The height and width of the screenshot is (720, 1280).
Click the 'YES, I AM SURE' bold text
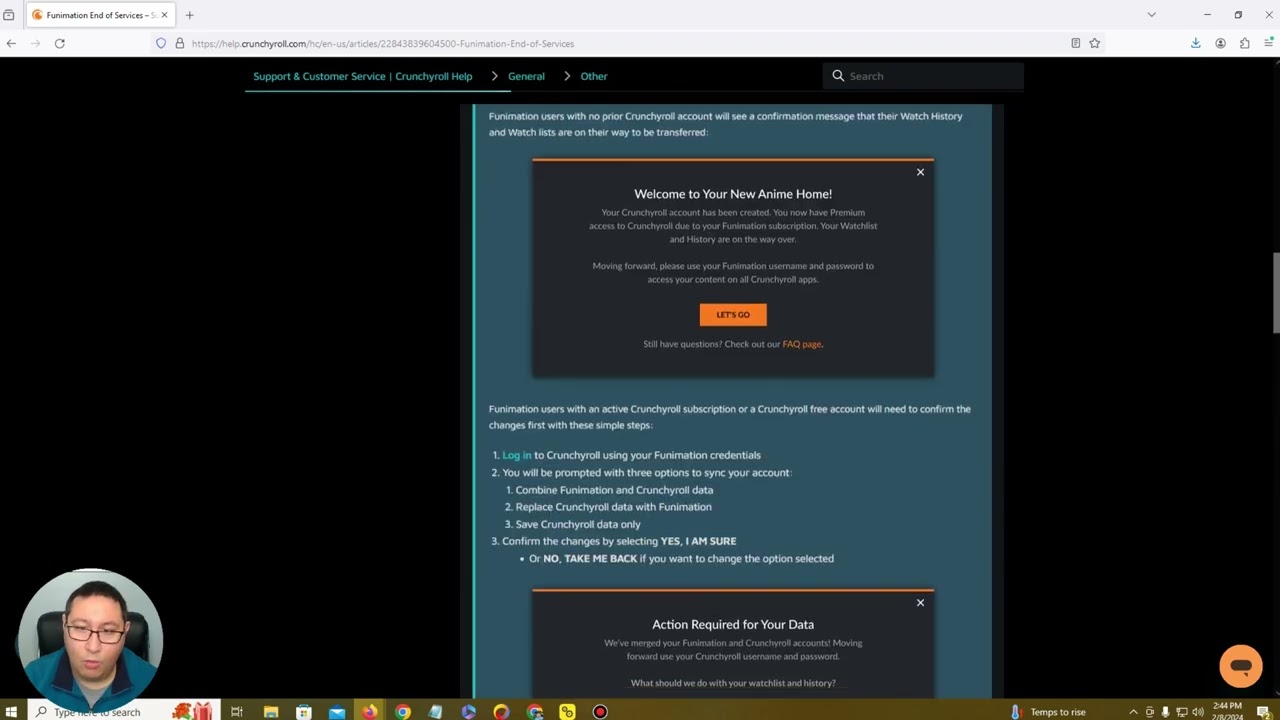698,541
